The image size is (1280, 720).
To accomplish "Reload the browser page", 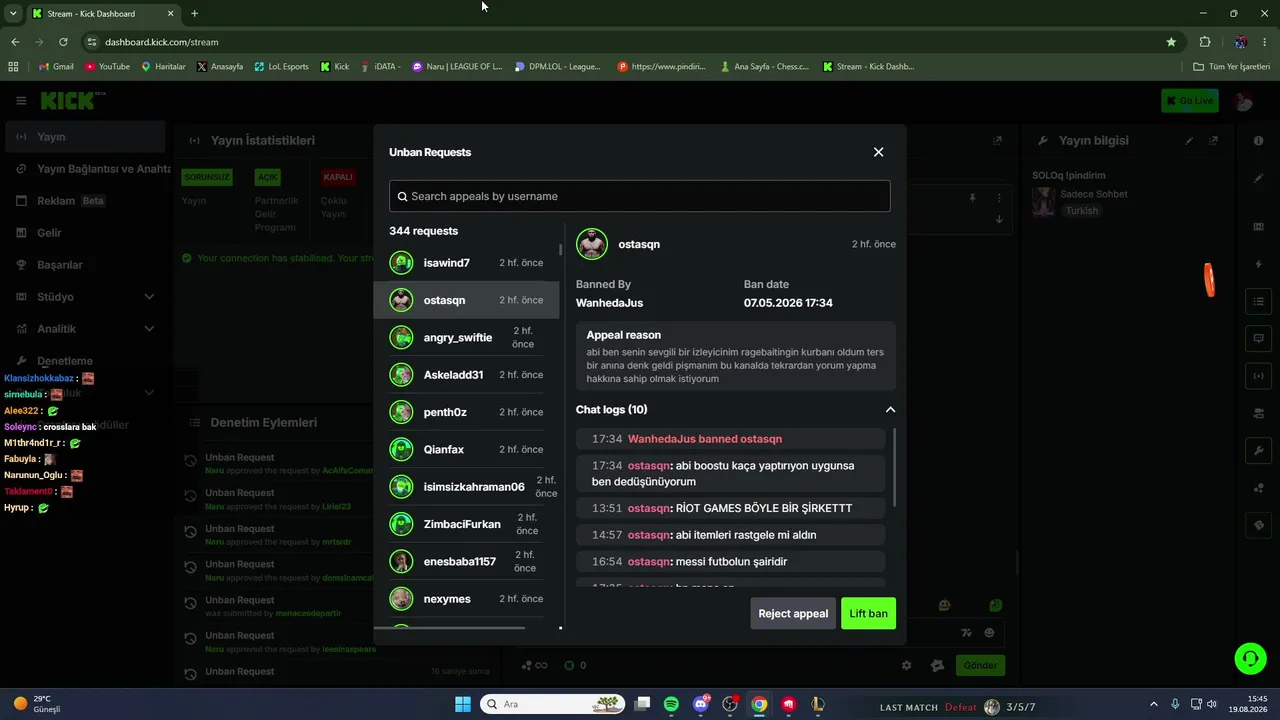I will point(63,42).
